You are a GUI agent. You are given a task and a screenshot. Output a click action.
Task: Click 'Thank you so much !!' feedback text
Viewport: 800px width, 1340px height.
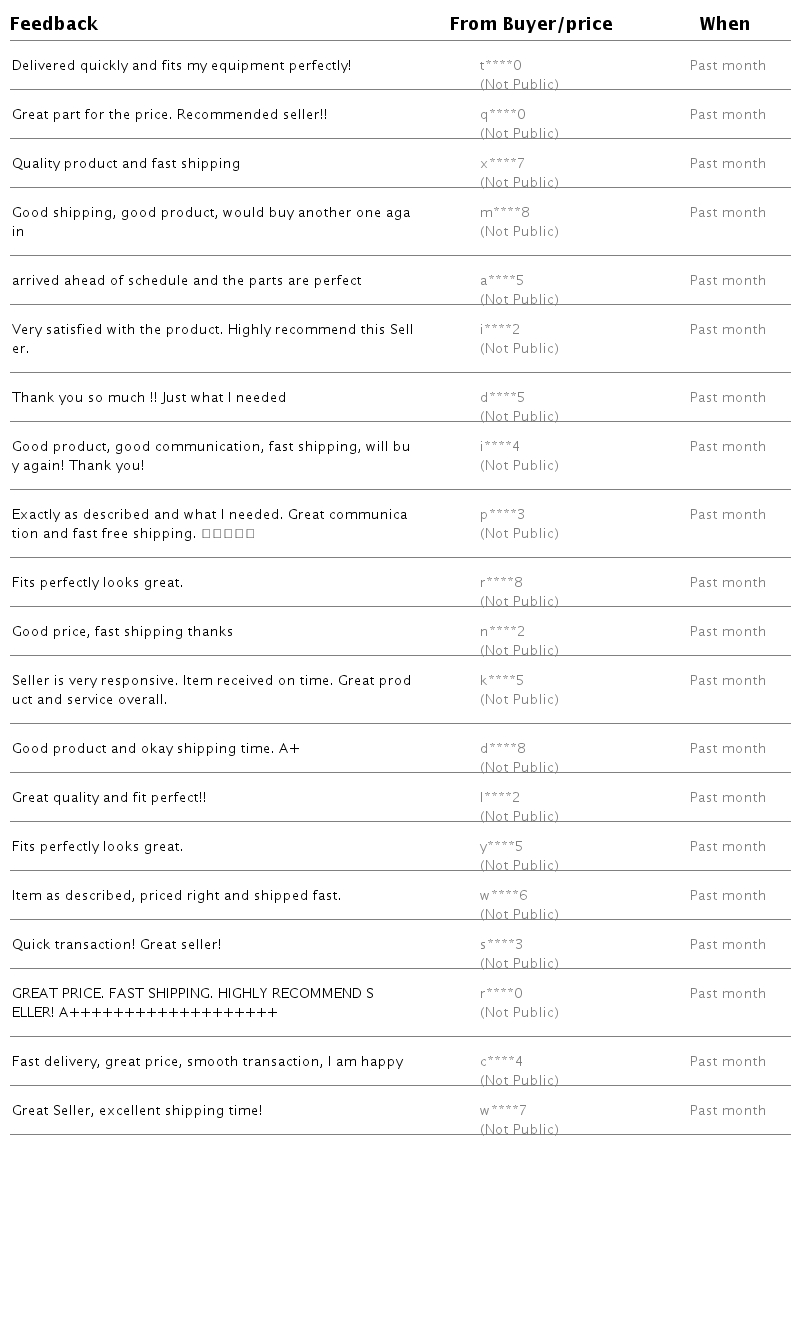tap(149, 398)
